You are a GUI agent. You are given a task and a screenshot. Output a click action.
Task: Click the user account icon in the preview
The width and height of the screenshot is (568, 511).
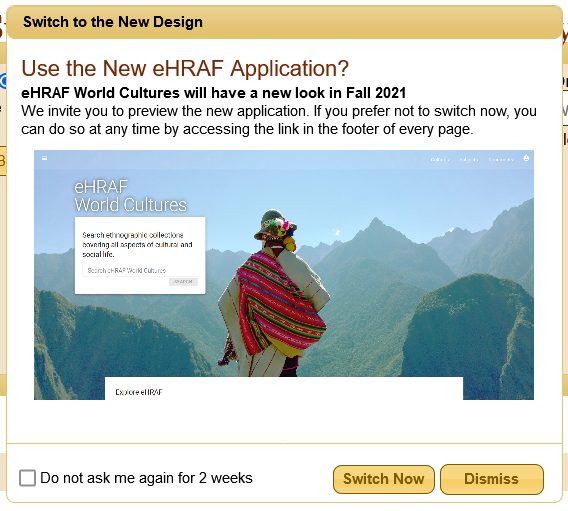[x=526, y=158]
